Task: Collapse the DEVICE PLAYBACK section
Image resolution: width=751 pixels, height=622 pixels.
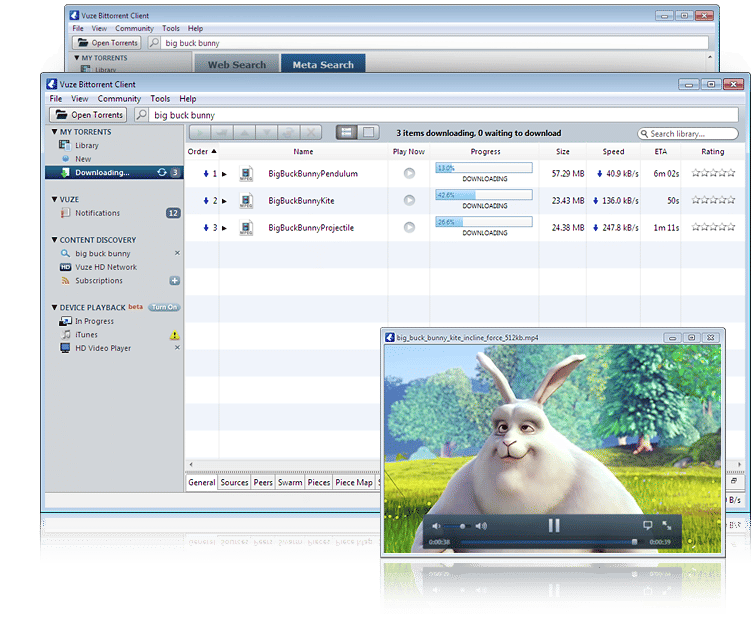Action: (54, 307)
